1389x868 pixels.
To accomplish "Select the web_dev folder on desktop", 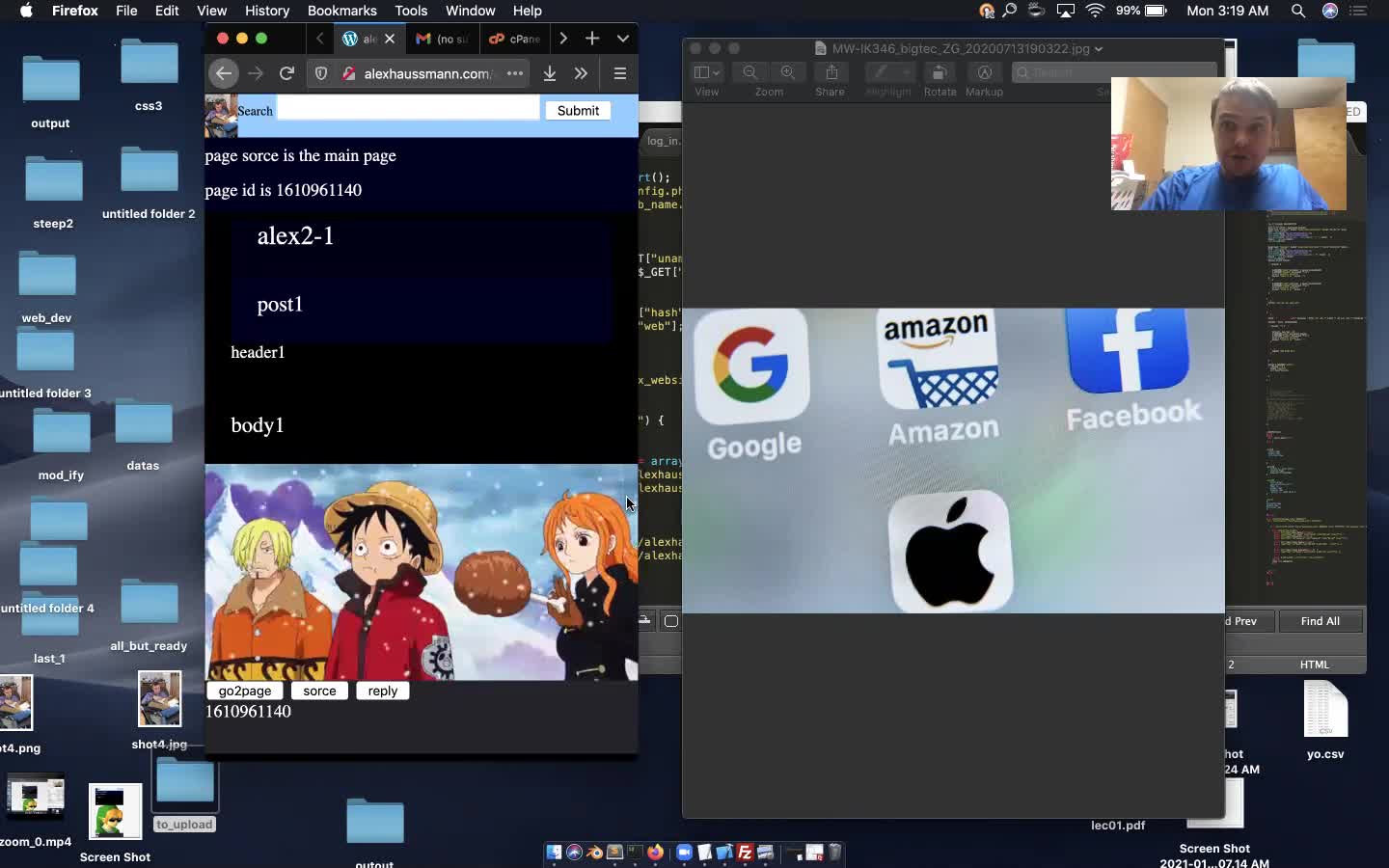I will coord(46,287).
